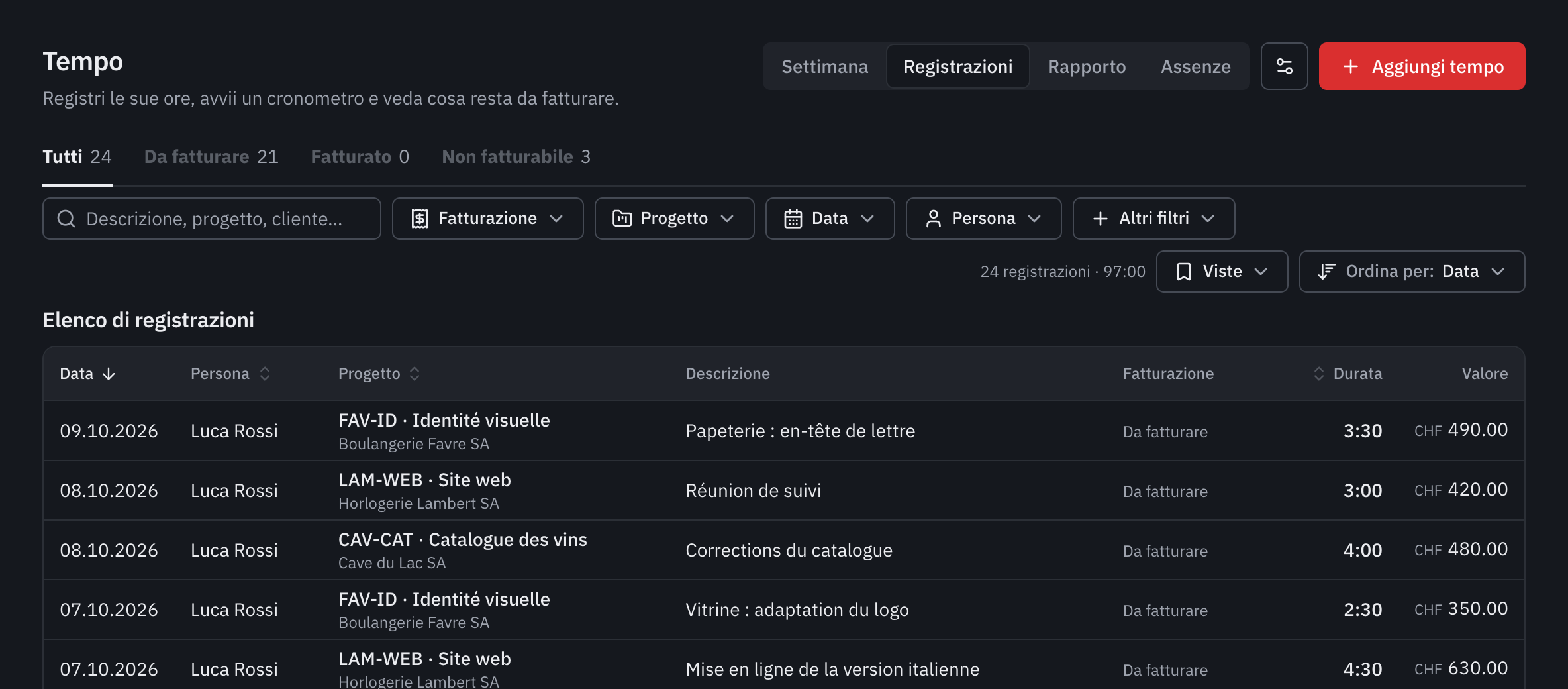The image size is (1568, 689).
Task: Click the CHF 490.00 value cell
Action: tap(1461, 430)
